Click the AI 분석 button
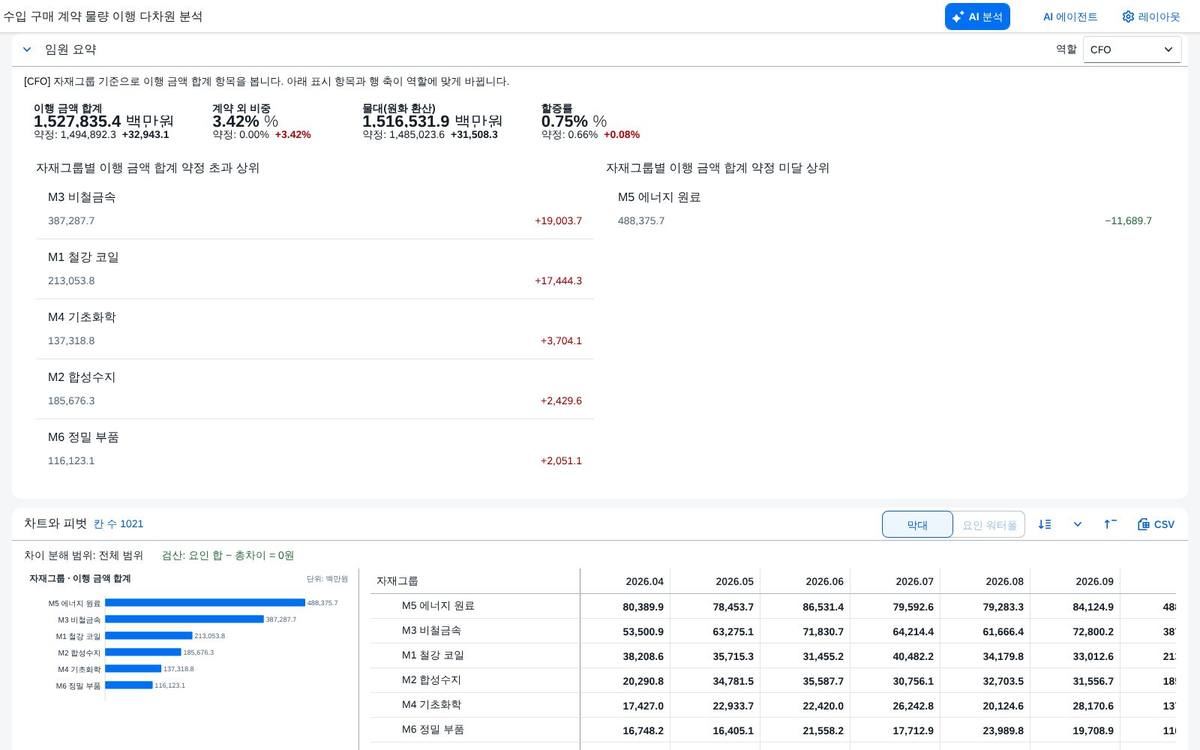1200x750 pixels. tap(977, 17)
